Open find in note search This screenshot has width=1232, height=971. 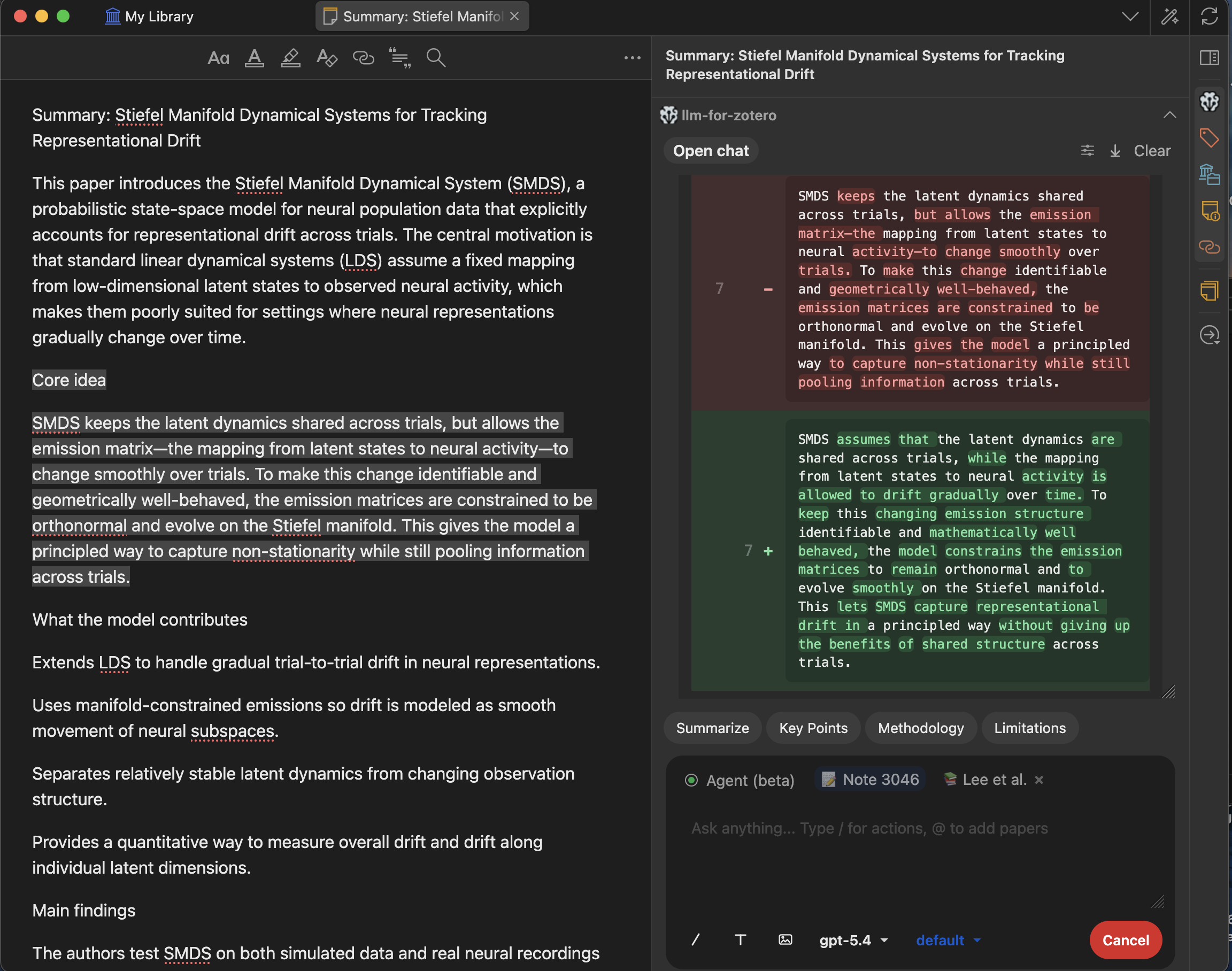point(436,57)
